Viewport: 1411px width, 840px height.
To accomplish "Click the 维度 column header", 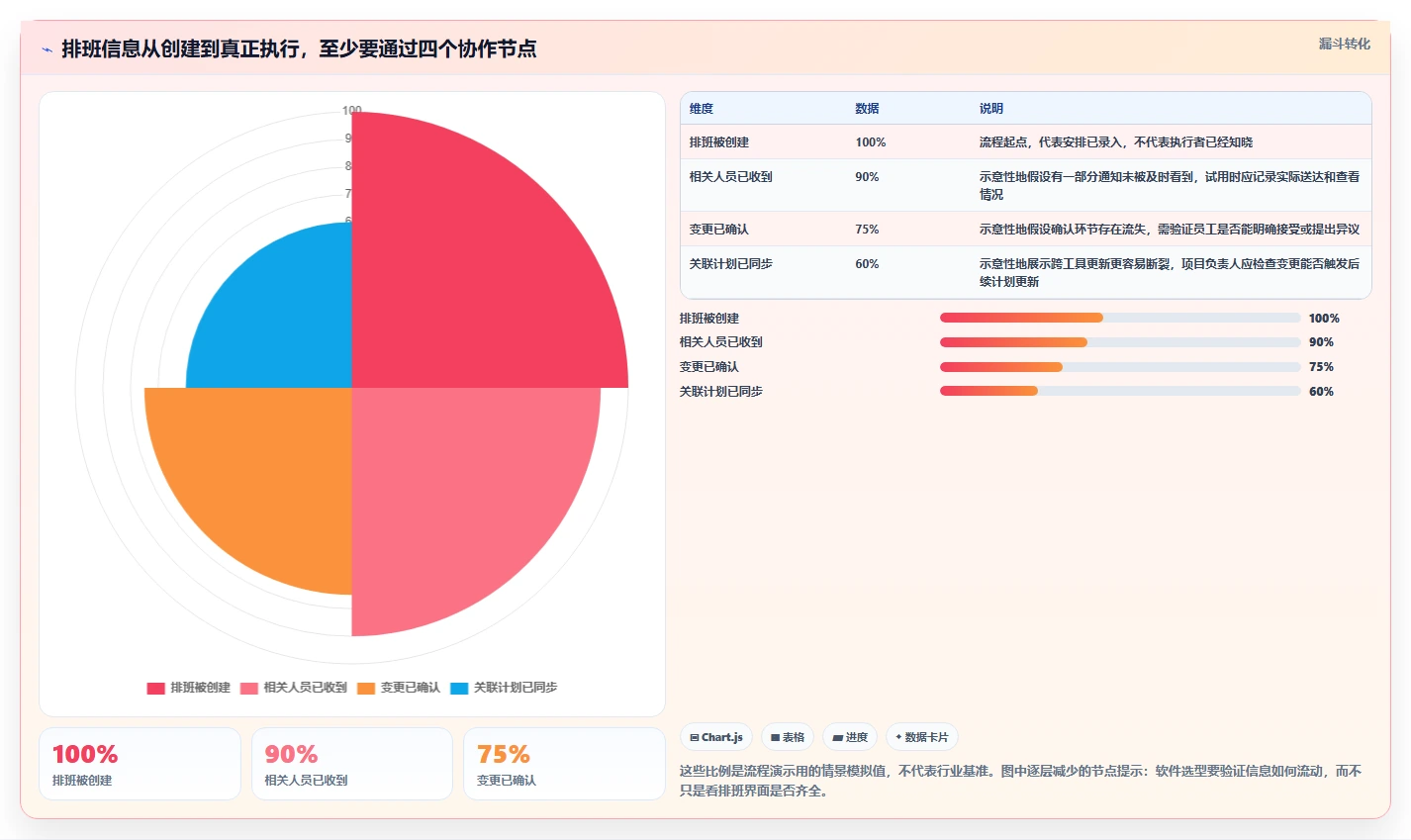I will click(702, 109).
